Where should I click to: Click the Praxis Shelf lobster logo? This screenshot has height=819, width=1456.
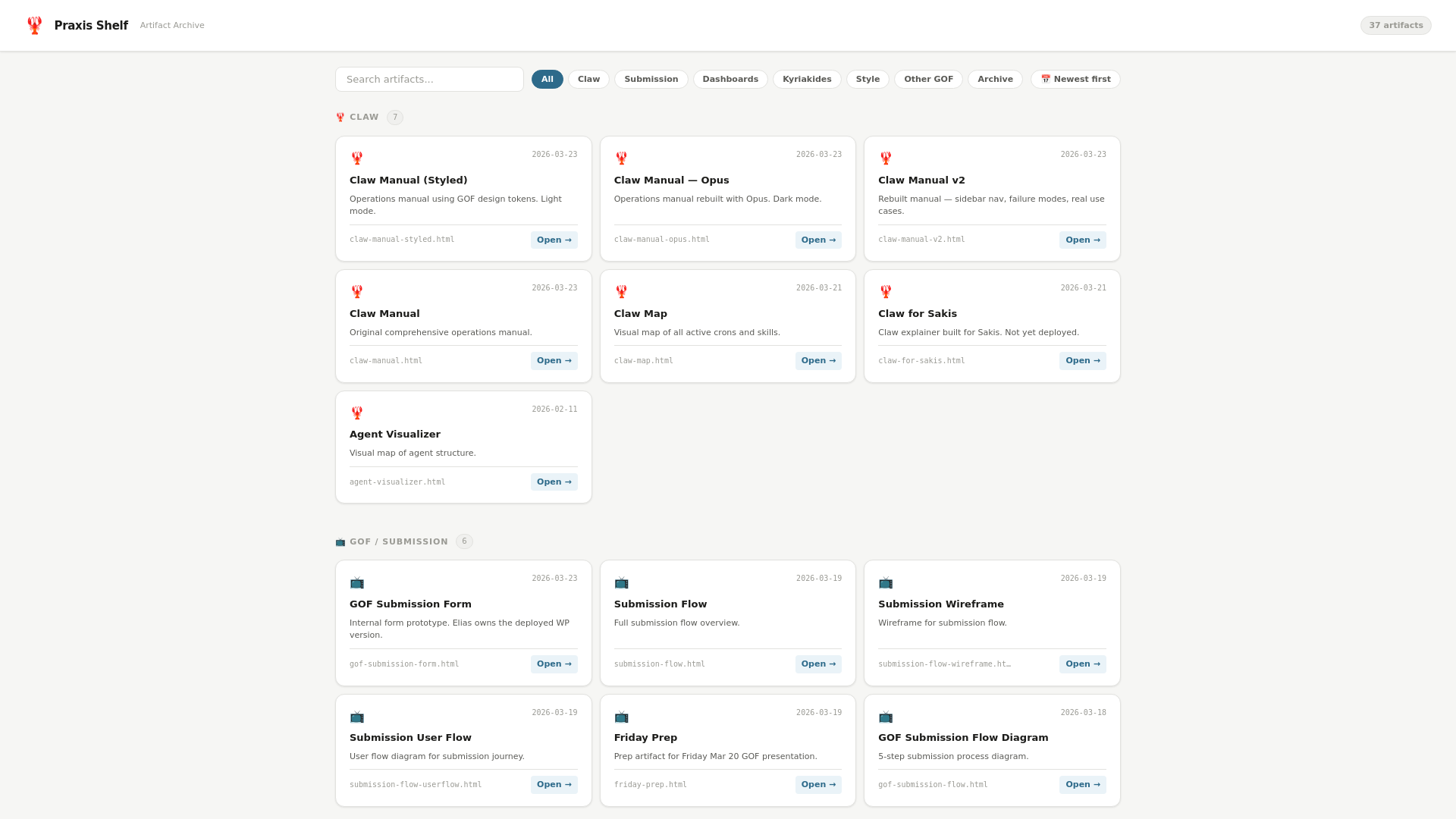(34, 26)
